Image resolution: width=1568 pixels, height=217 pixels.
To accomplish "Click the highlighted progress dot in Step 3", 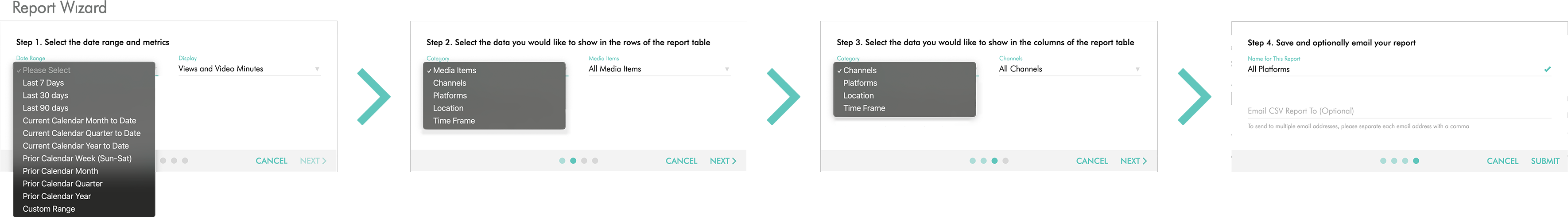I will click(994, 161).
